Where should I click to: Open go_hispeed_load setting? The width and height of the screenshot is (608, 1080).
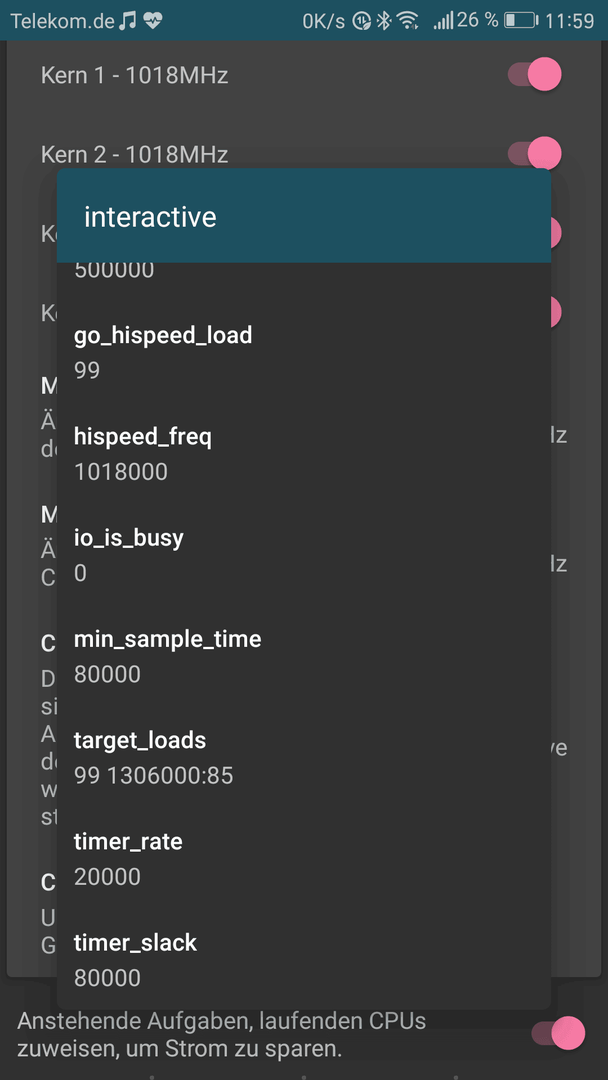[x=304, y=352]
